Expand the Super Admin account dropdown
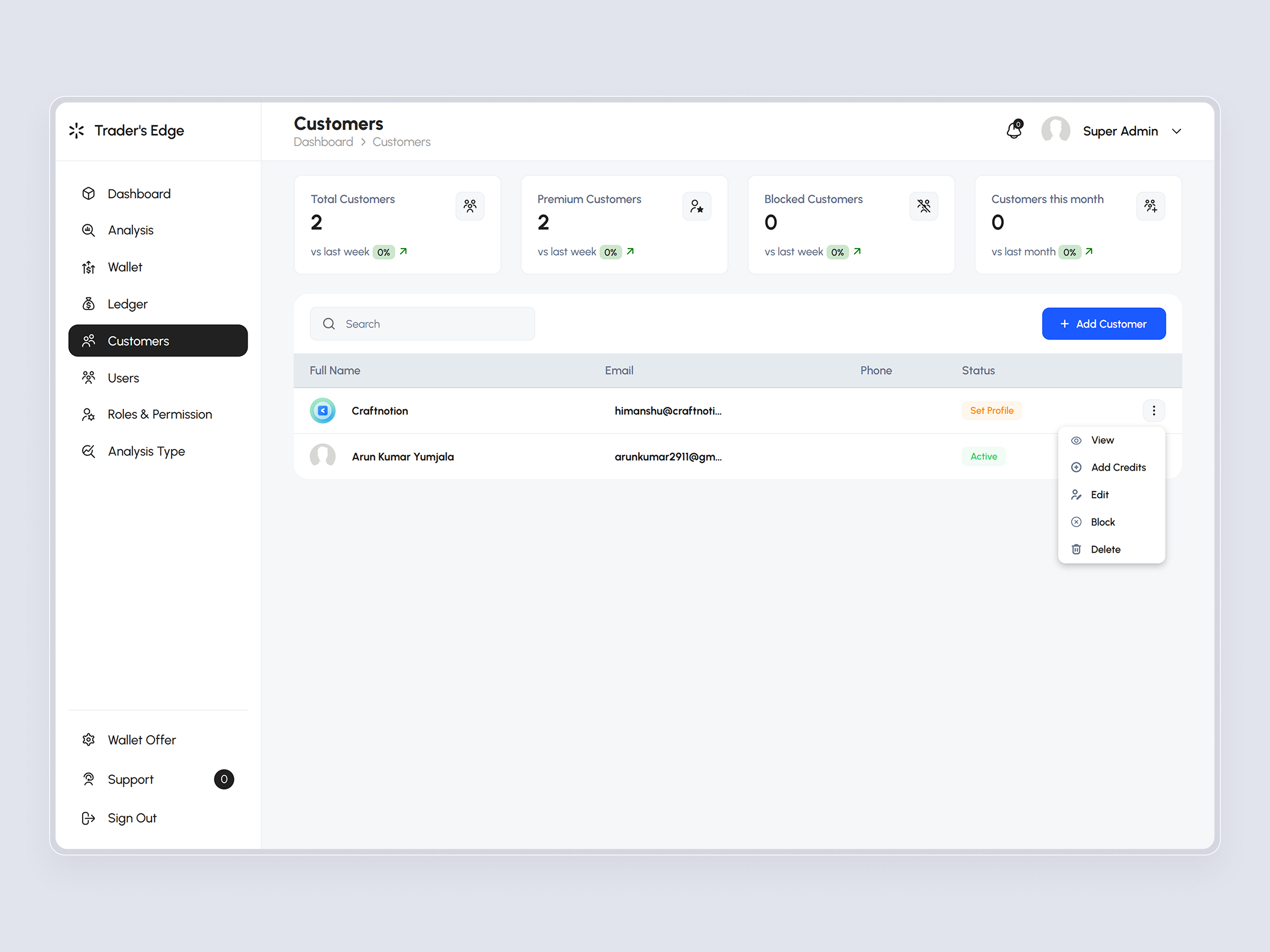The width and height of the screenshot is (1270, 952). click(1177, 131)
